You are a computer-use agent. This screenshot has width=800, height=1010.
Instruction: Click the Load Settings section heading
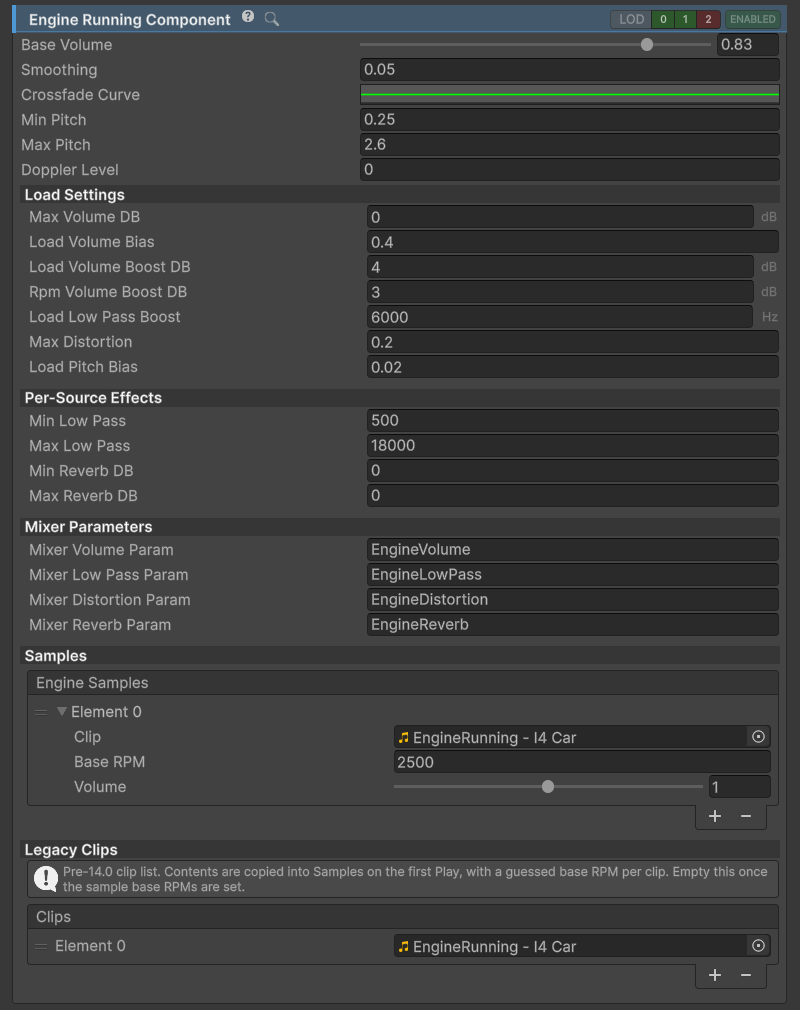75,195
